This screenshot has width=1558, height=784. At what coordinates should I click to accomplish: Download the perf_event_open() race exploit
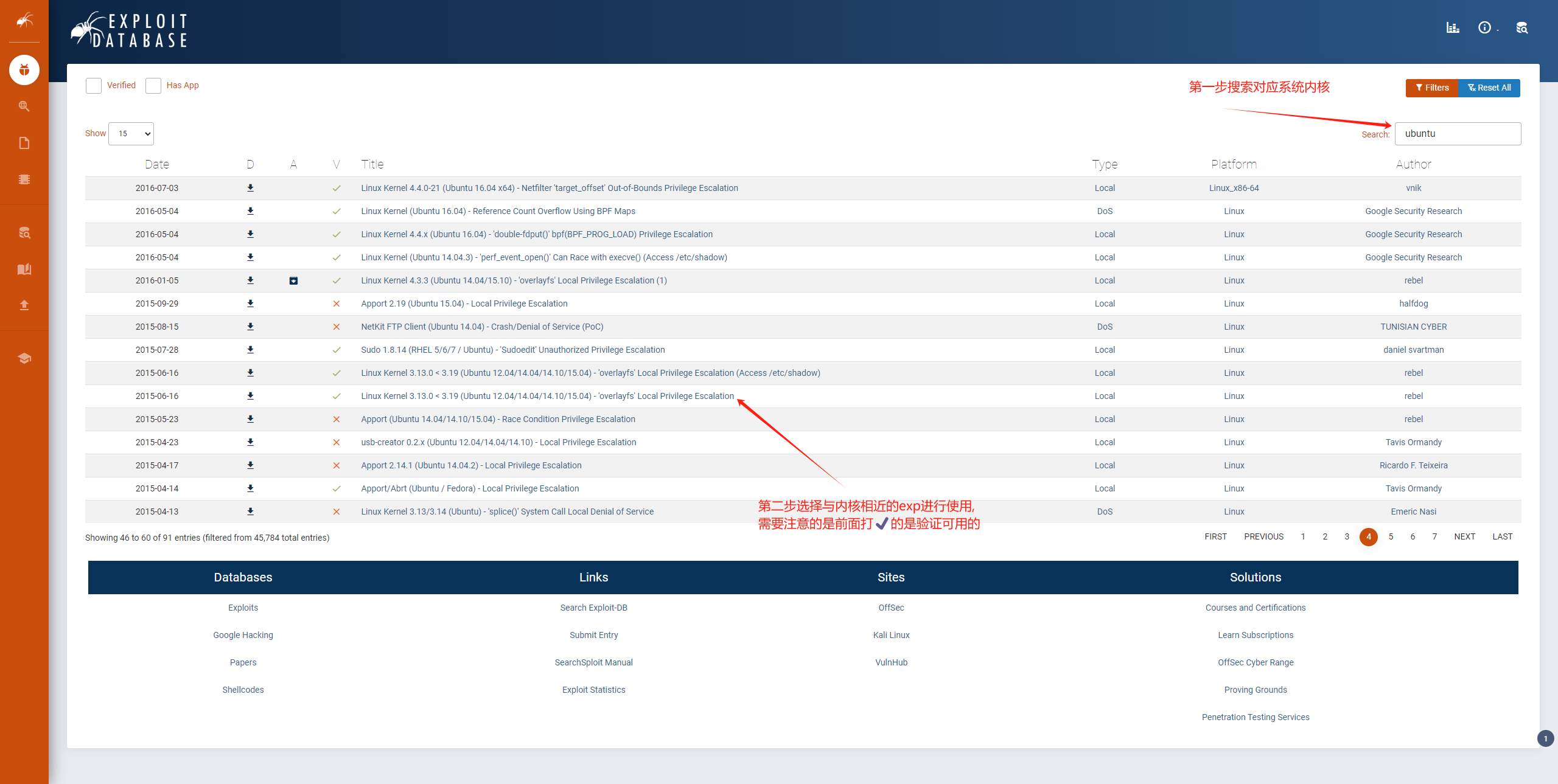click(250, 257)
